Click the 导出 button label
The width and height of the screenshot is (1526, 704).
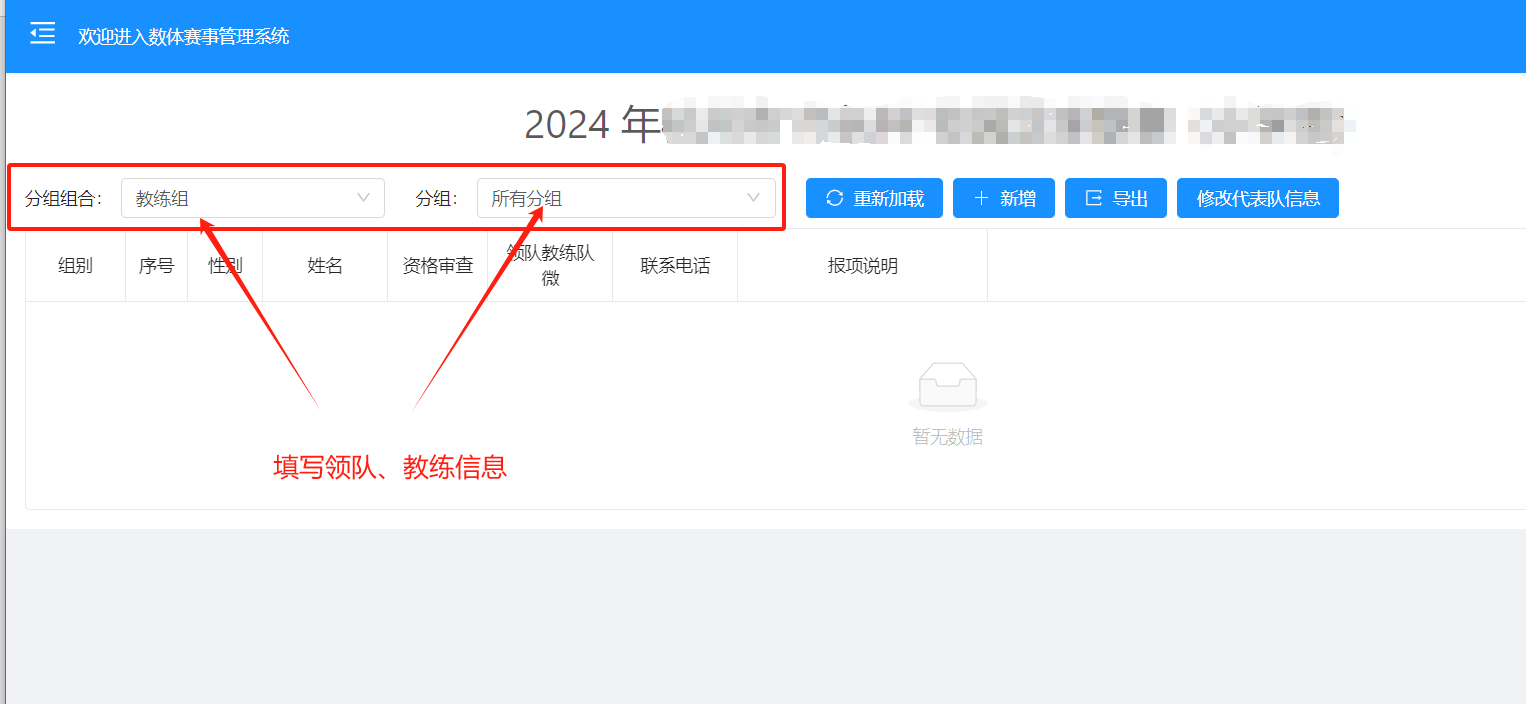coord(1131,198)
